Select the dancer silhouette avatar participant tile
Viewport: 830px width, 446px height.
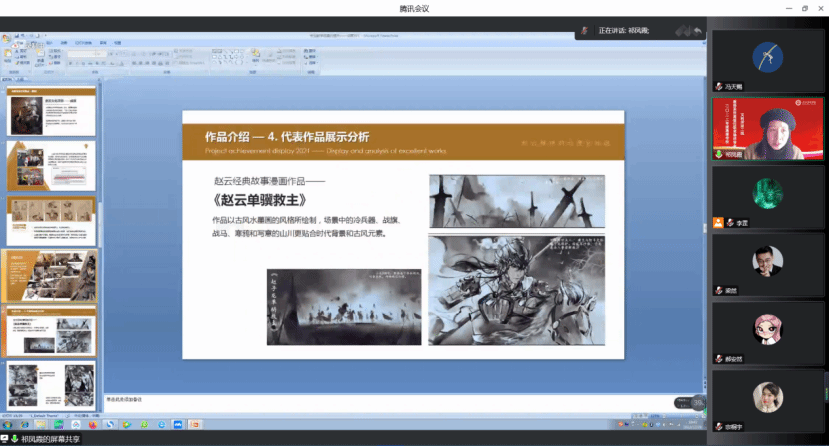(768, 61)
